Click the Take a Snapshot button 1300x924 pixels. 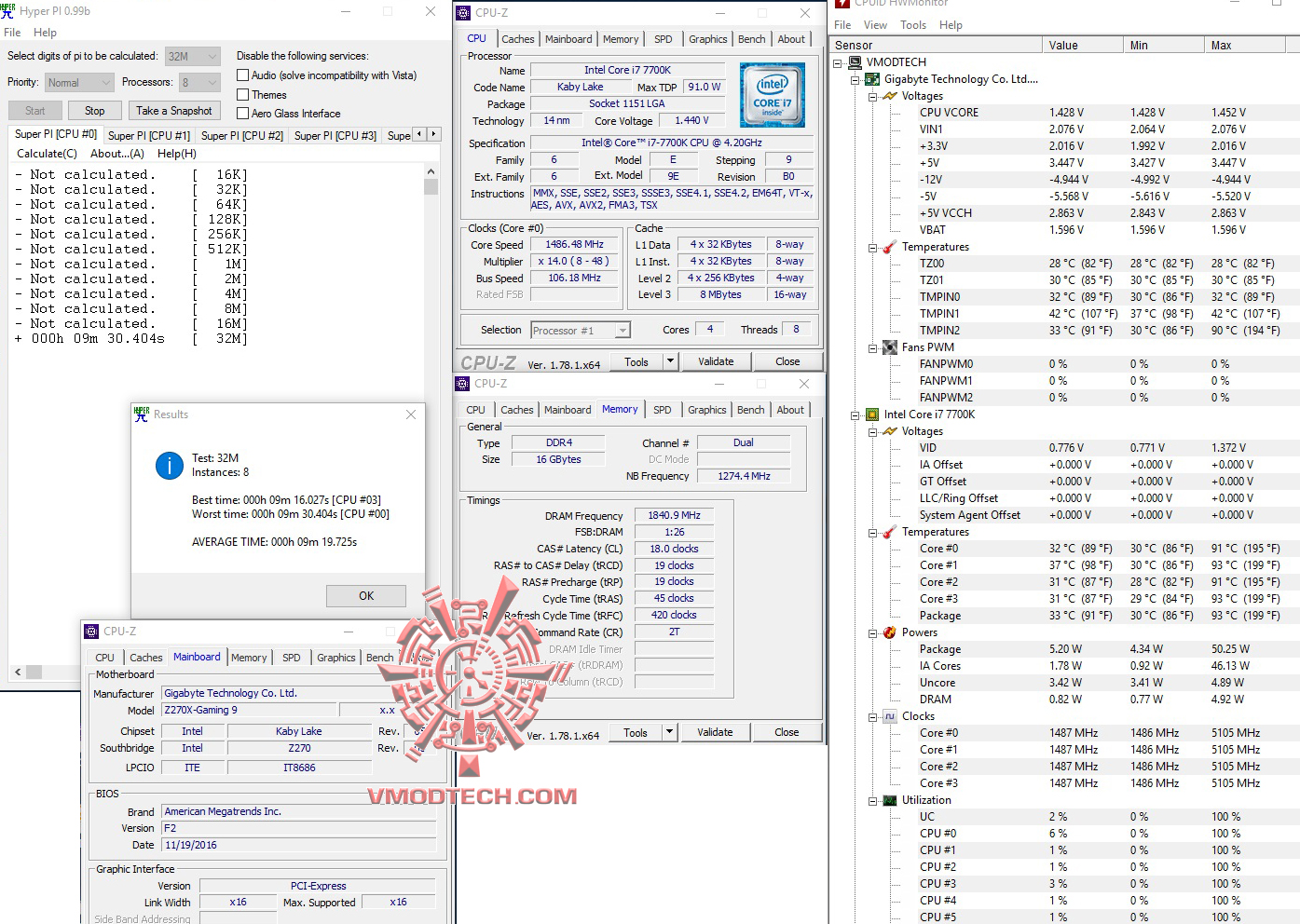coord(174,111)
